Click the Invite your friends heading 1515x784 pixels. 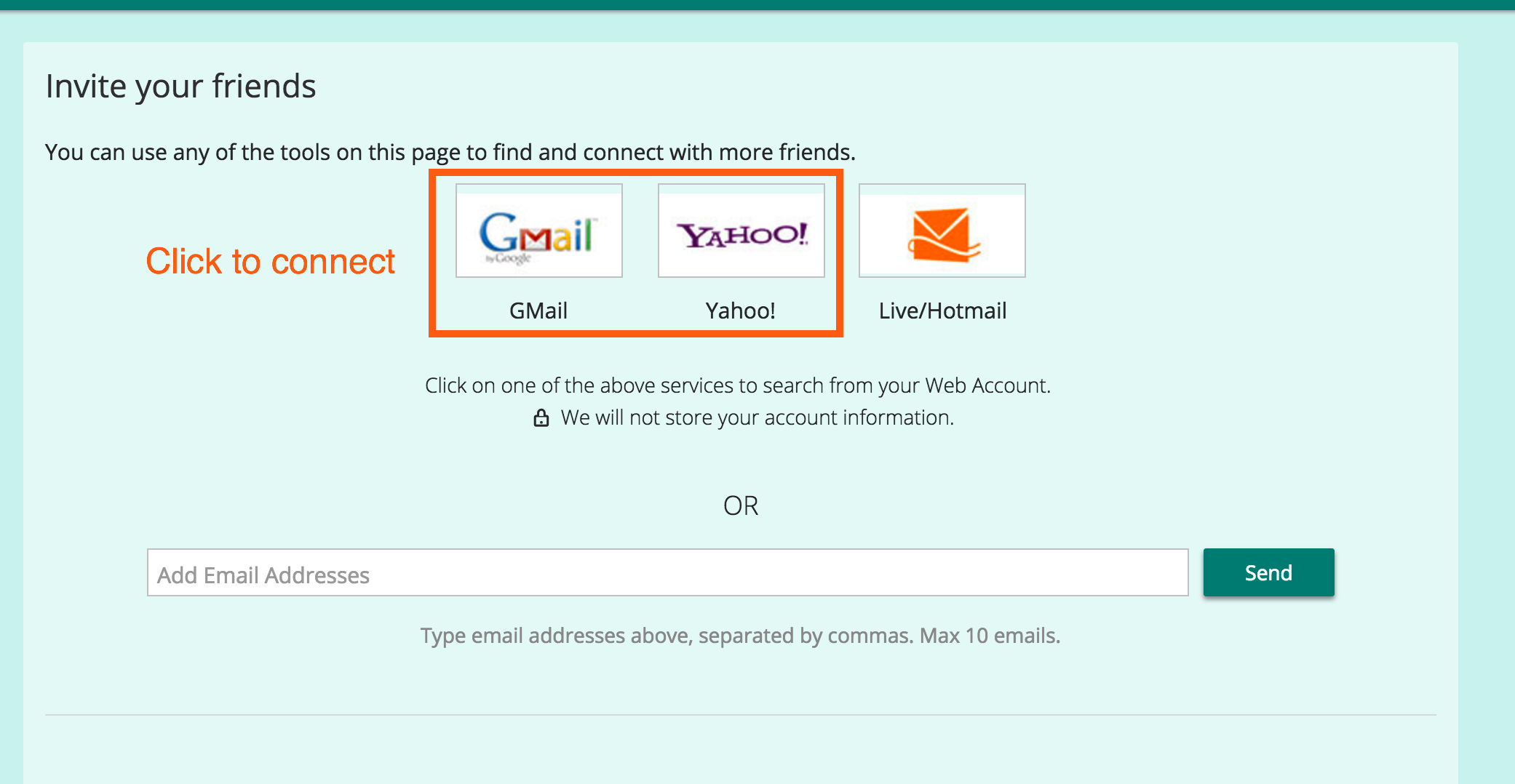point(180,87)
